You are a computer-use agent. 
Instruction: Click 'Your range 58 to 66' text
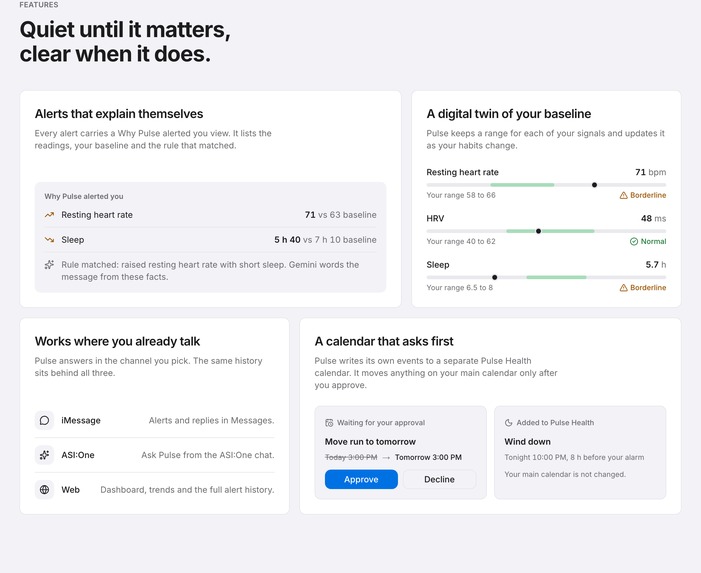pyautogui.click(x=461, y=195)
